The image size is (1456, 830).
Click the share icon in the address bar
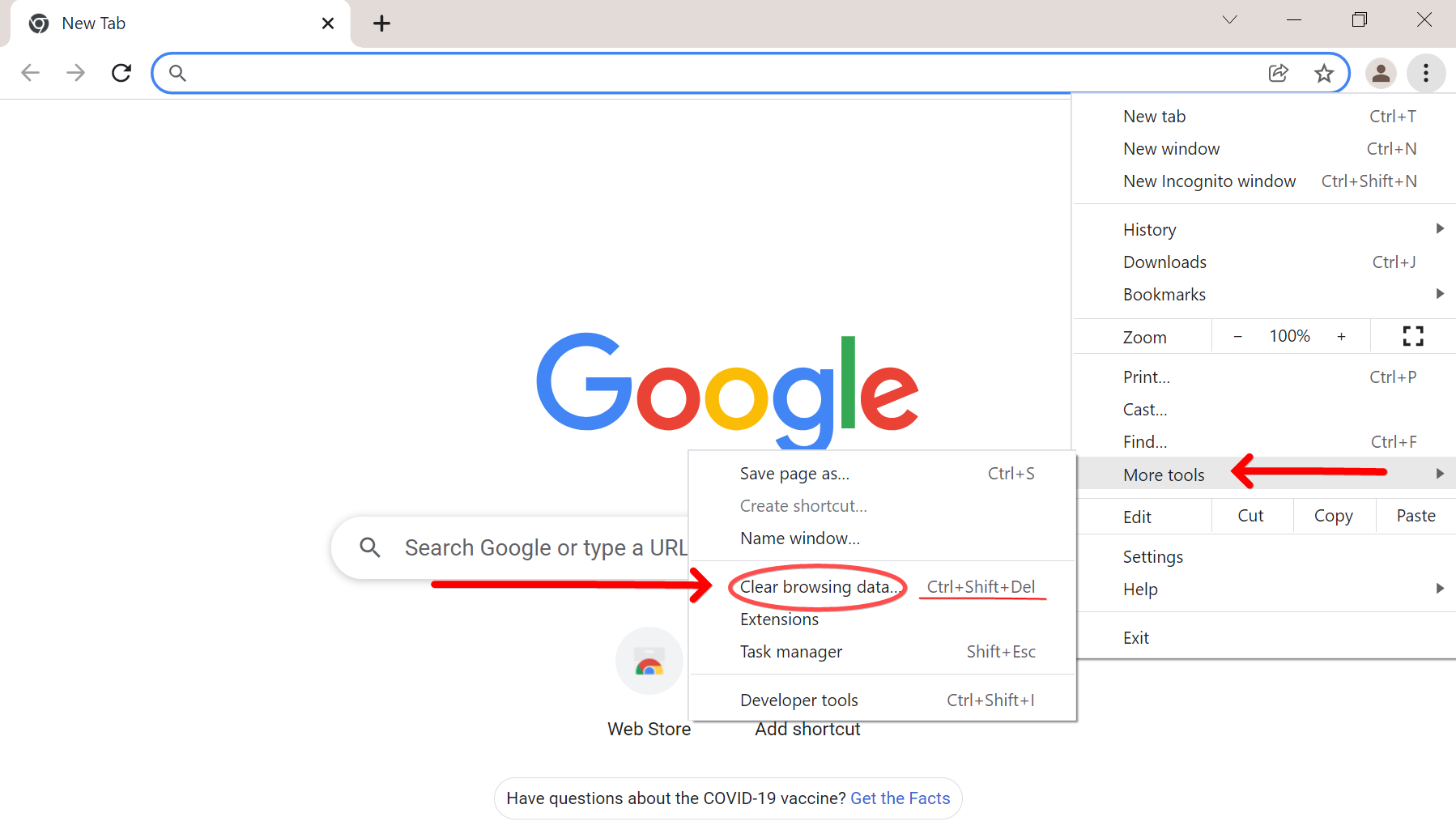tap(1279, 73)
